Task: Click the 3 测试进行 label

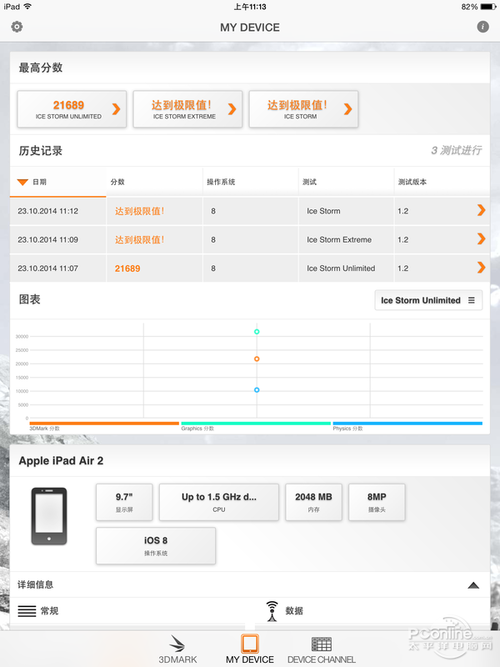Action: coord(456,150)
